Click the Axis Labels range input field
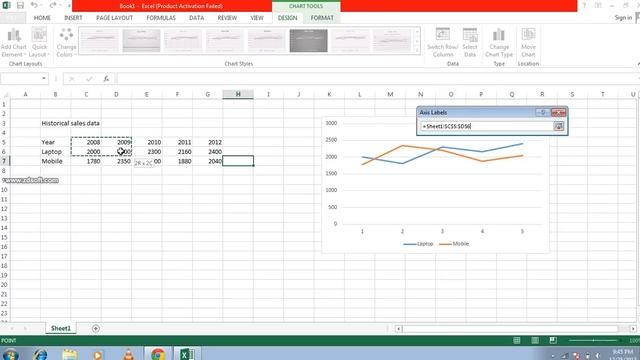Viewport: 640px width, 360px height. (487, 127)
